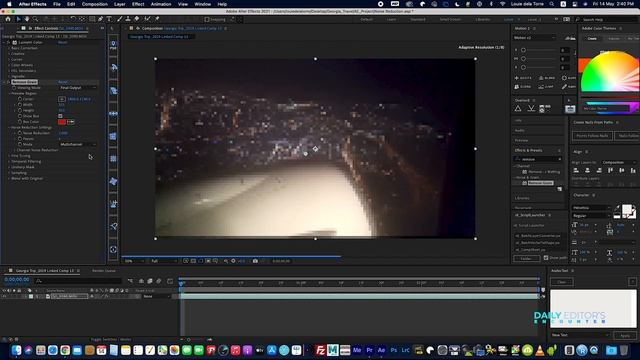
Task: Click the BLEND button in Motion panel
Action: 547,78
